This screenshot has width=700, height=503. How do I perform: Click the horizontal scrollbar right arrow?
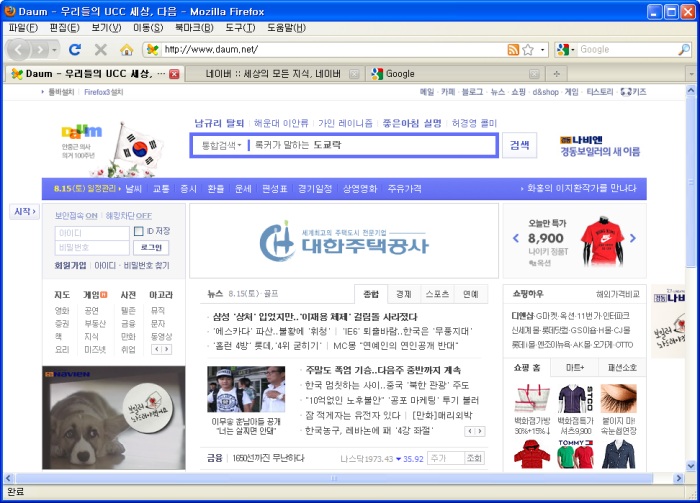[x=679, y=478]
